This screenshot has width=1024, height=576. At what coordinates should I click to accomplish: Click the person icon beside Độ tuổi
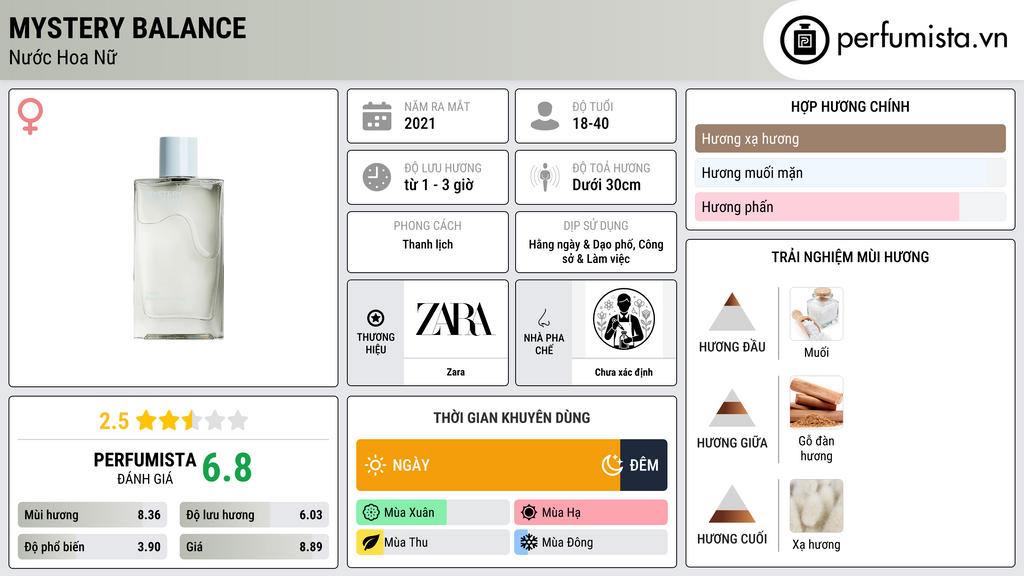click(545, 116)
